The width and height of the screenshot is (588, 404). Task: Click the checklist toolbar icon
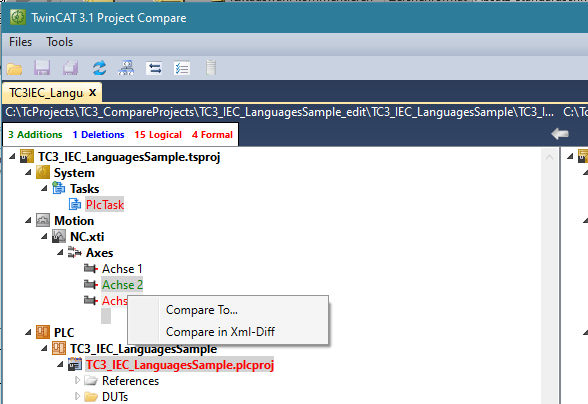[x=182, y=68]
